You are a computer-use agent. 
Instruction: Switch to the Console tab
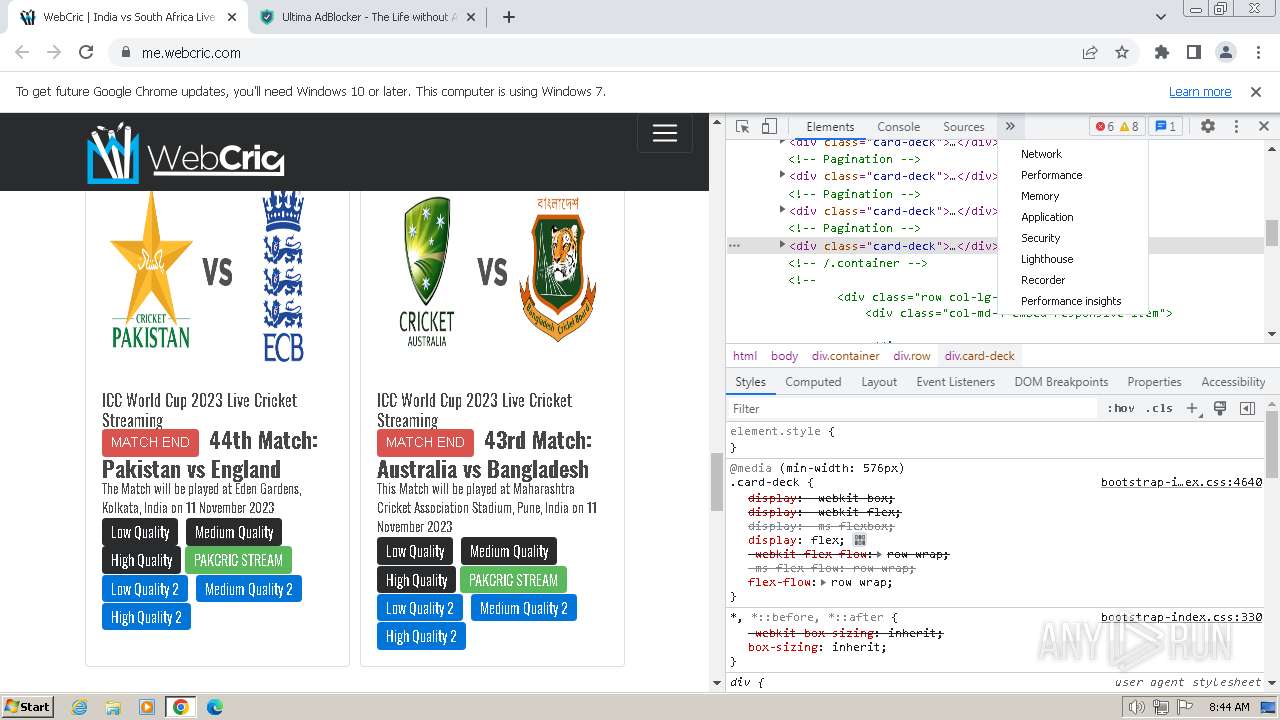898,127
